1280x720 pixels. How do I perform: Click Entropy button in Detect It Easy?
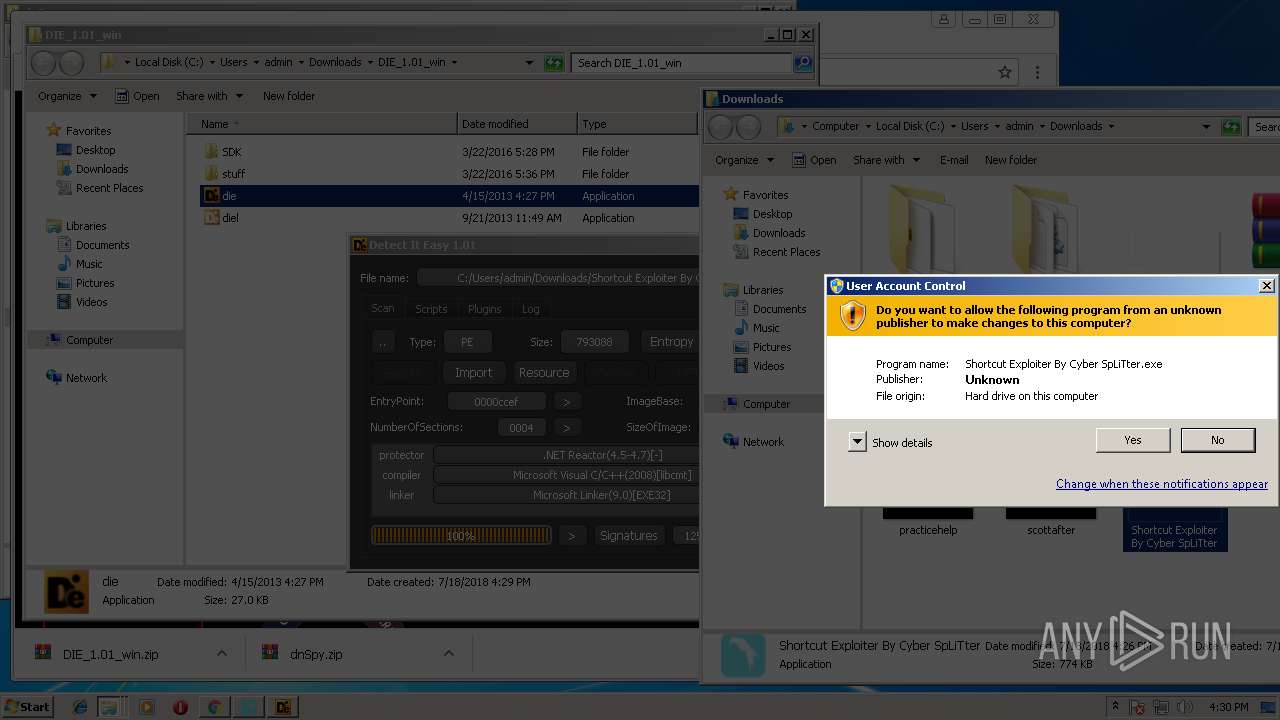tap(670, 342)
